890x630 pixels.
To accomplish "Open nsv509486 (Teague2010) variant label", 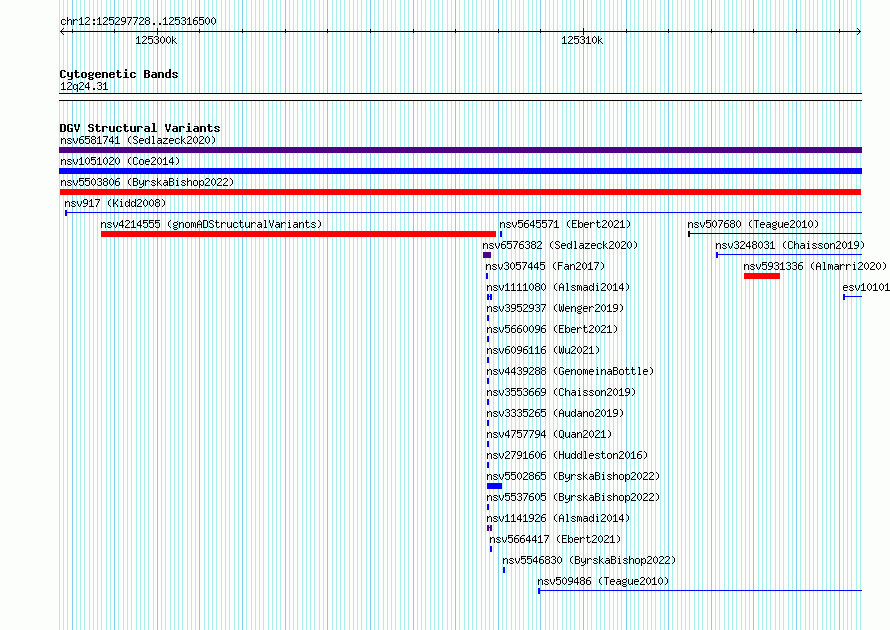I will tap(603, 581).
